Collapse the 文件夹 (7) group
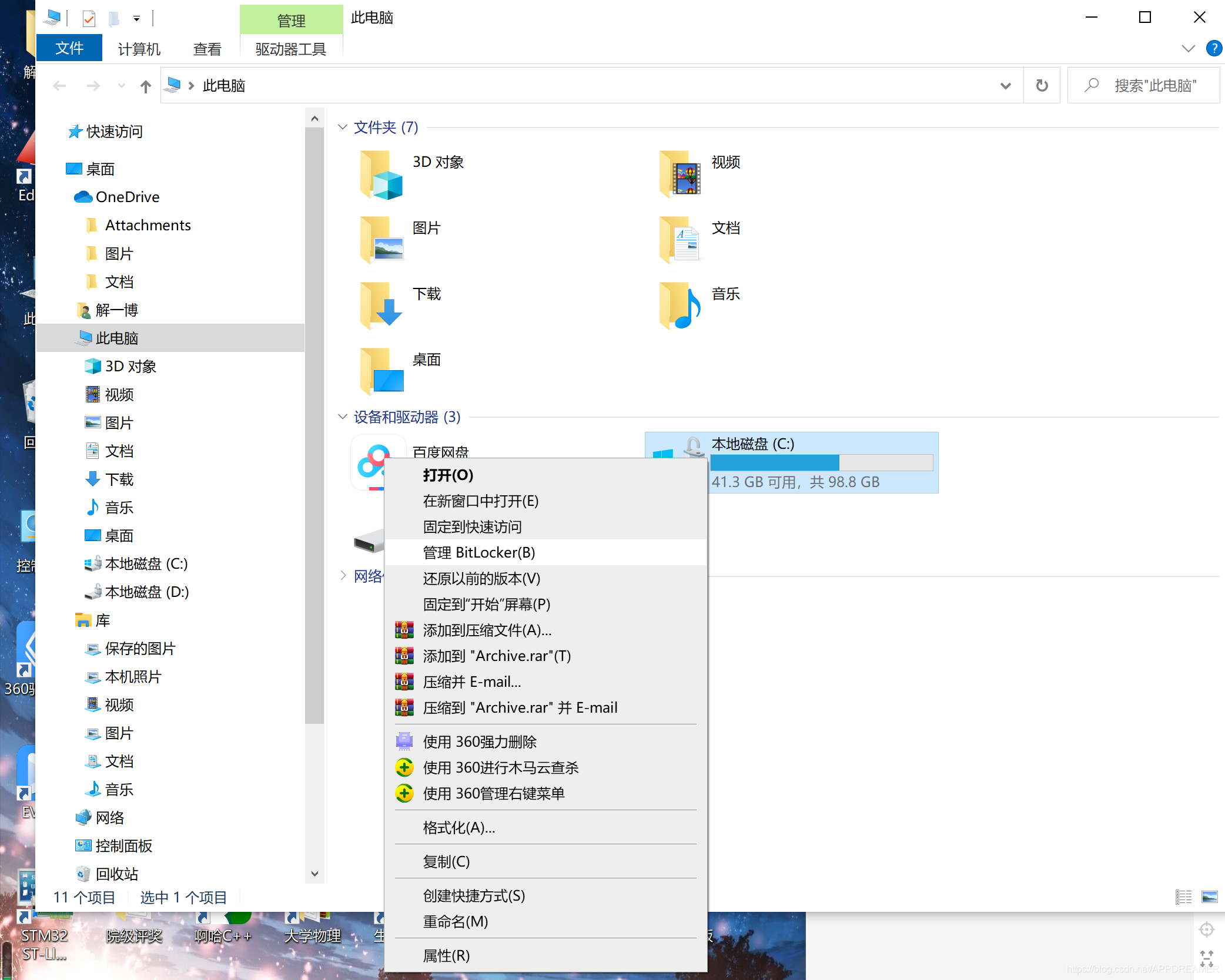The image size is (1225, 980). click(x=343, y=127)
